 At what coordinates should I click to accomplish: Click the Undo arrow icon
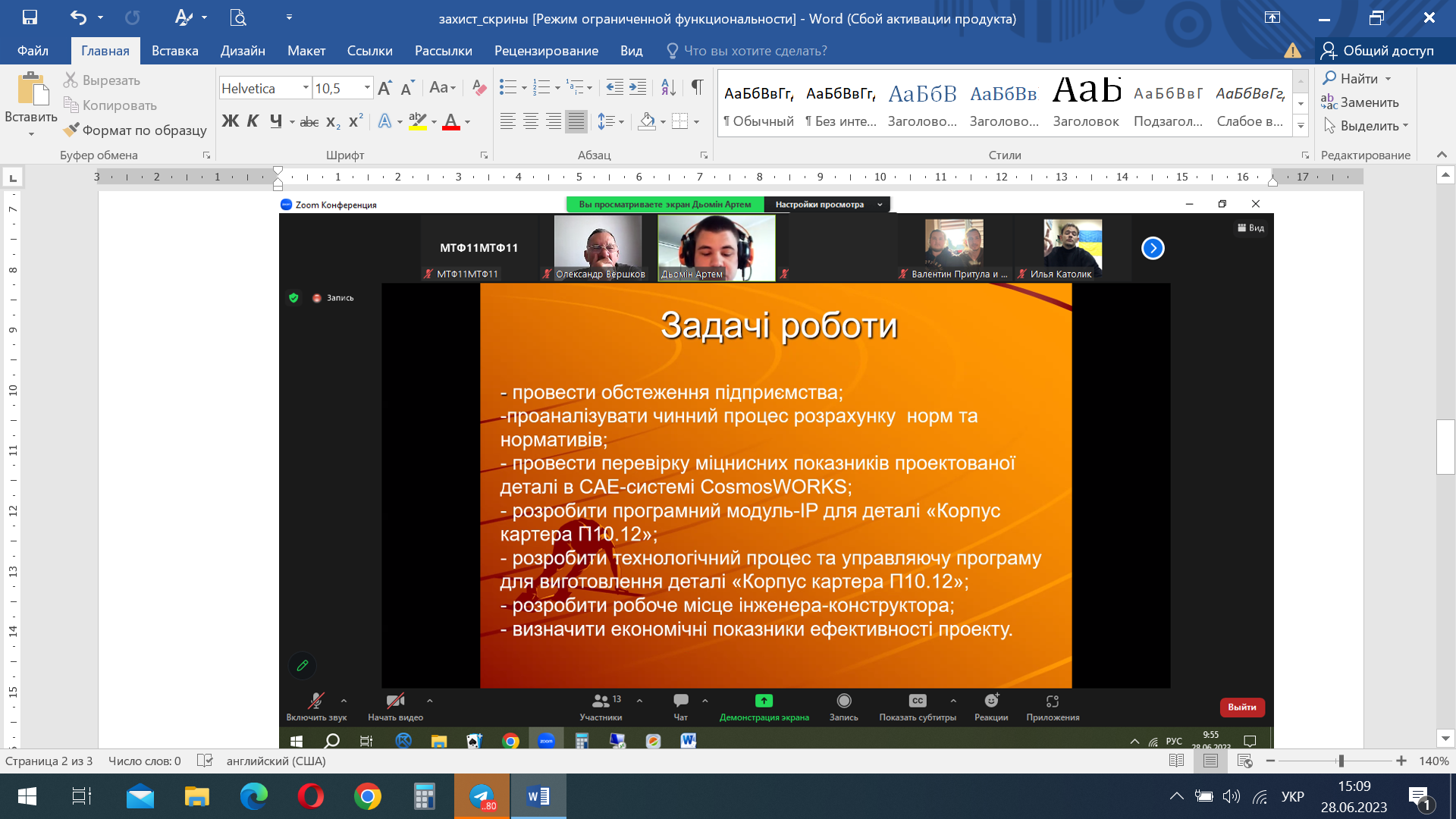tap(78, 17)
